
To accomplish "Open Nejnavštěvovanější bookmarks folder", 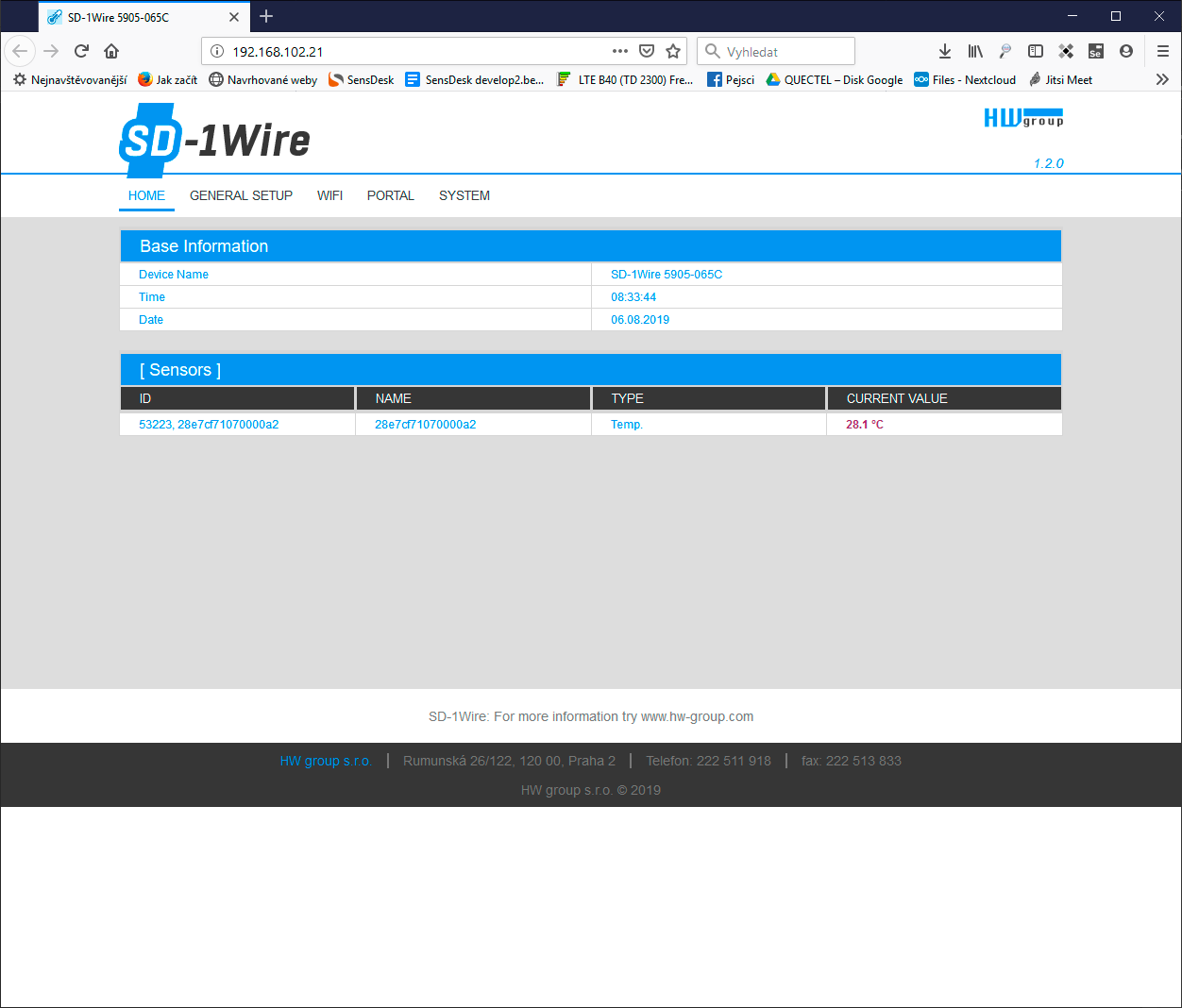I will point(70,79).
